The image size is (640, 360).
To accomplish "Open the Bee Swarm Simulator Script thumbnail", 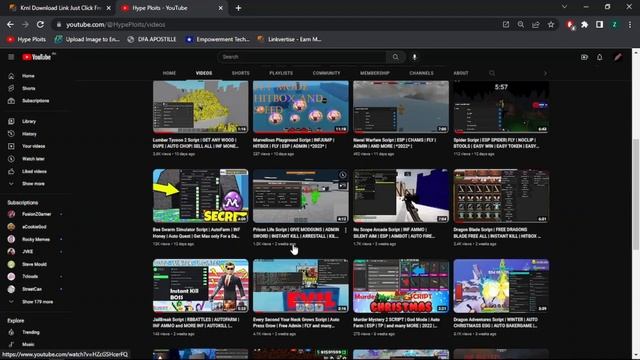I will click(200, 196).
